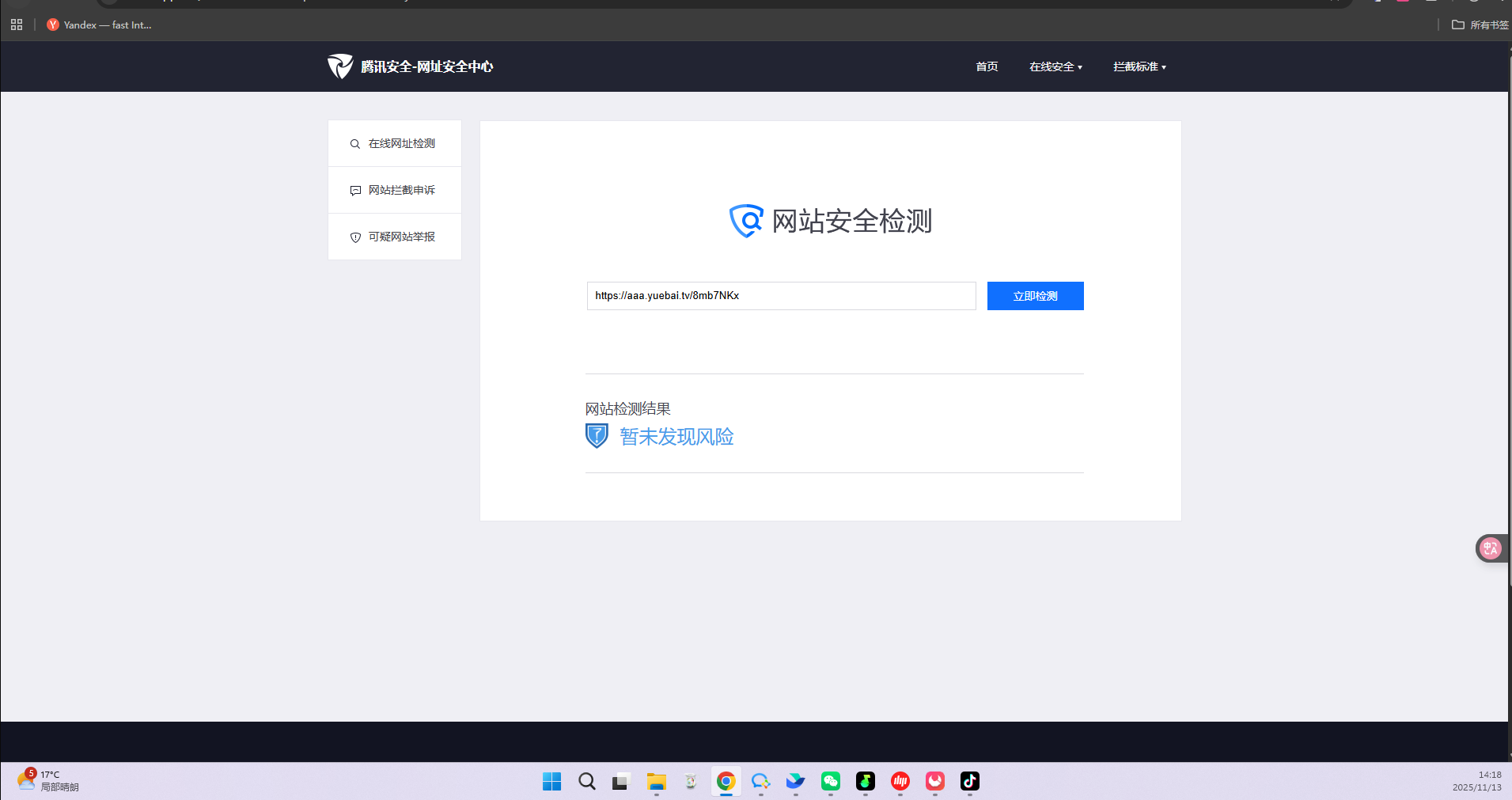Click the Tencent Security shield logo

click(x=340, y=66)
